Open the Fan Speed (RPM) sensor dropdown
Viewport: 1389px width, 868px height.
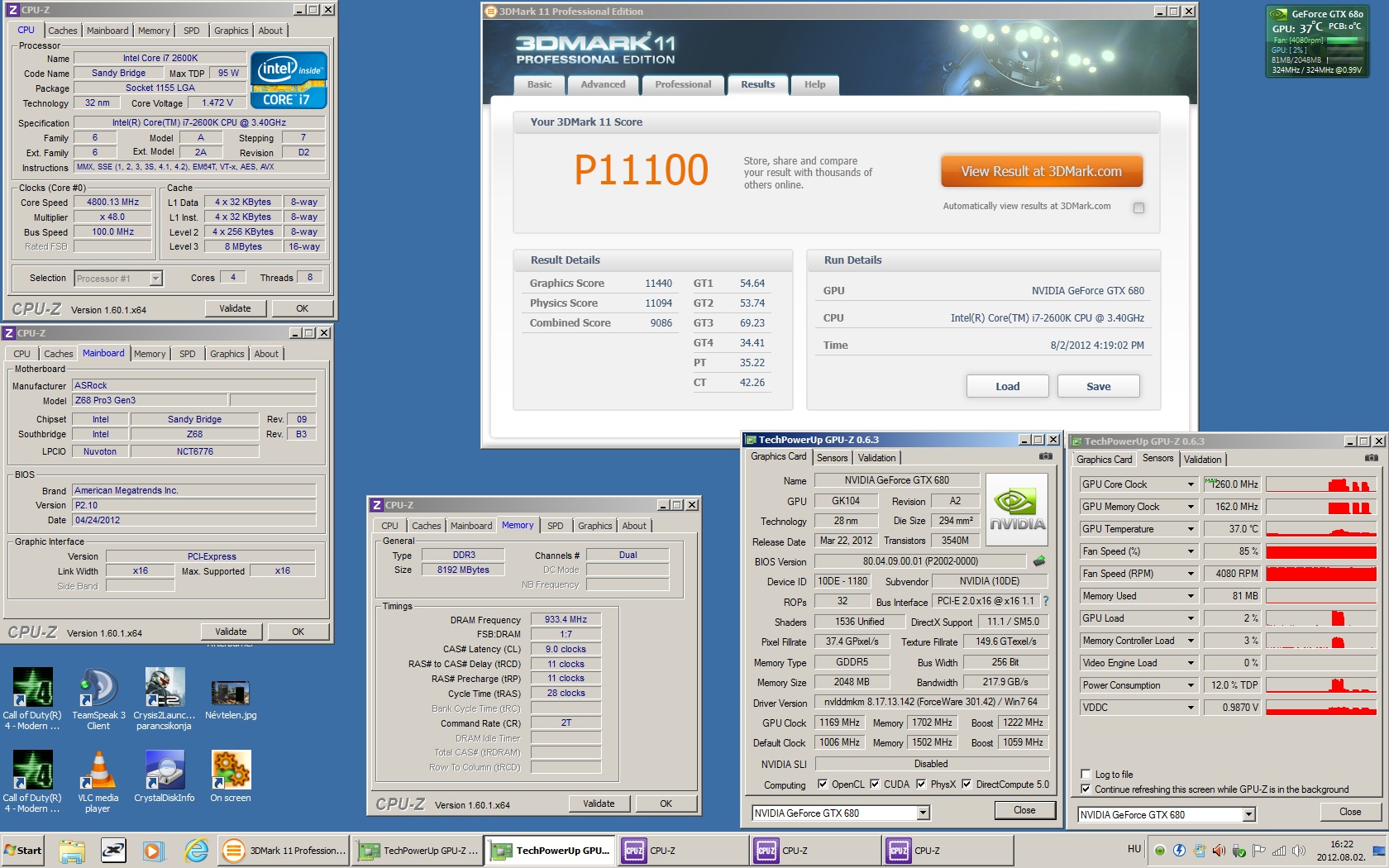(1191, 574)
